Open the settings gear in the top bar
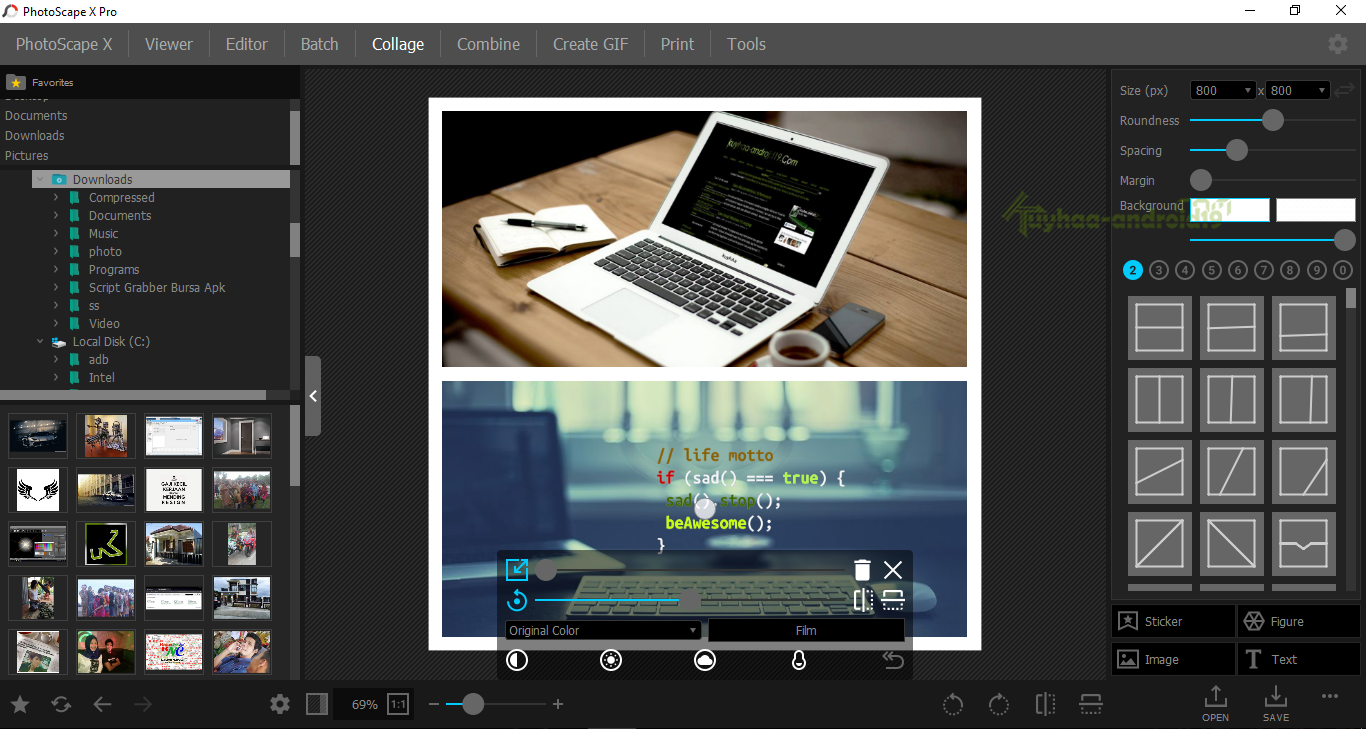This screenshot has height=729, width=1366. 1337,44
